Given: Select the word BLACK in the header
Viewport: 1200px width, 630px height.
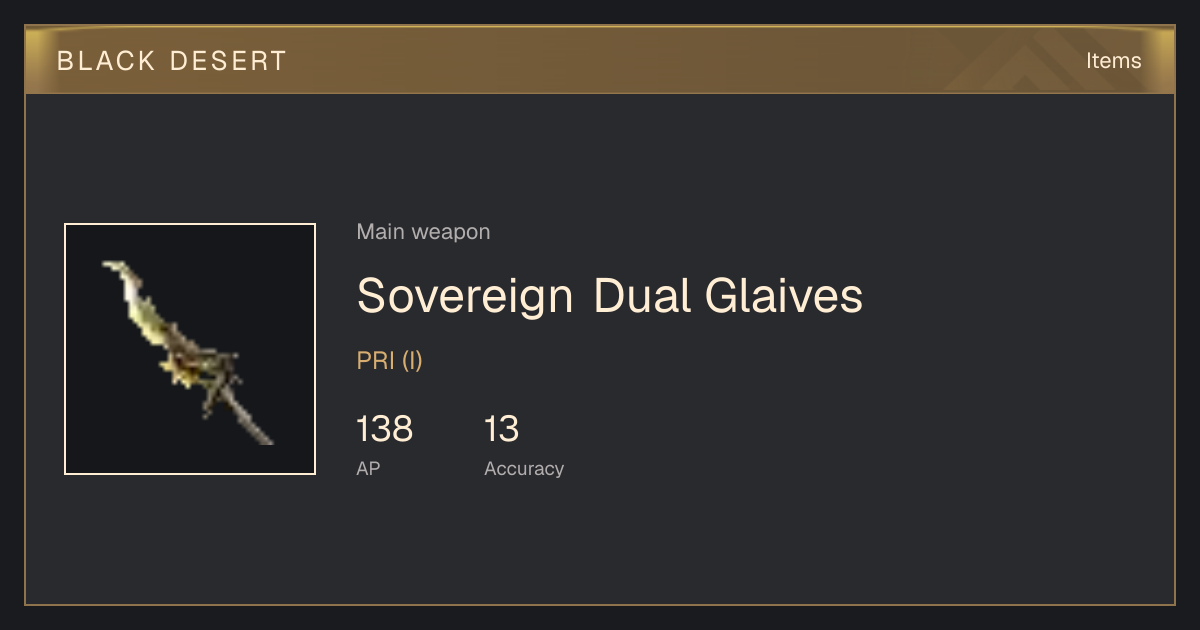Looking at the screenshot, I should pos(105,61).
